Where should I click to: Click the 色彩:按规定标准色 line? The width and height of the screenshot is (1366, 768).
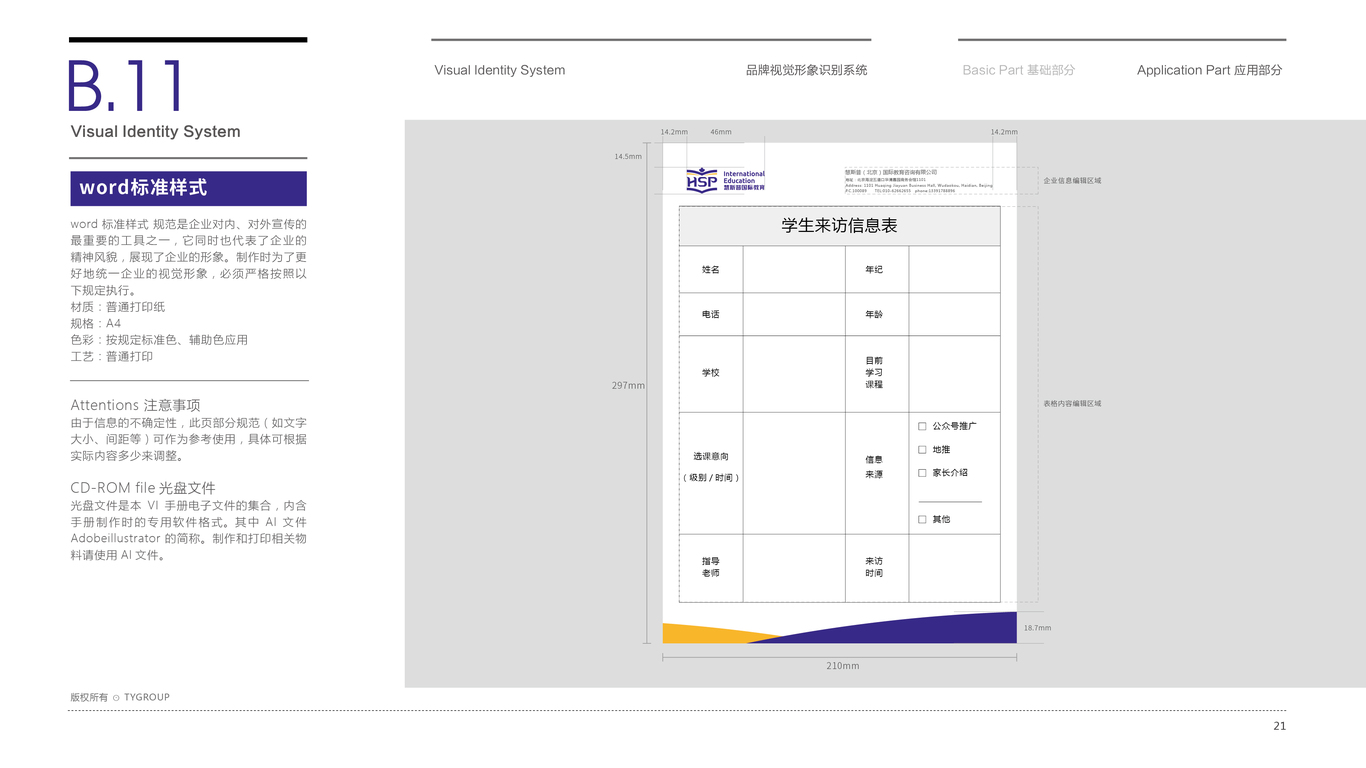point(159,340)
